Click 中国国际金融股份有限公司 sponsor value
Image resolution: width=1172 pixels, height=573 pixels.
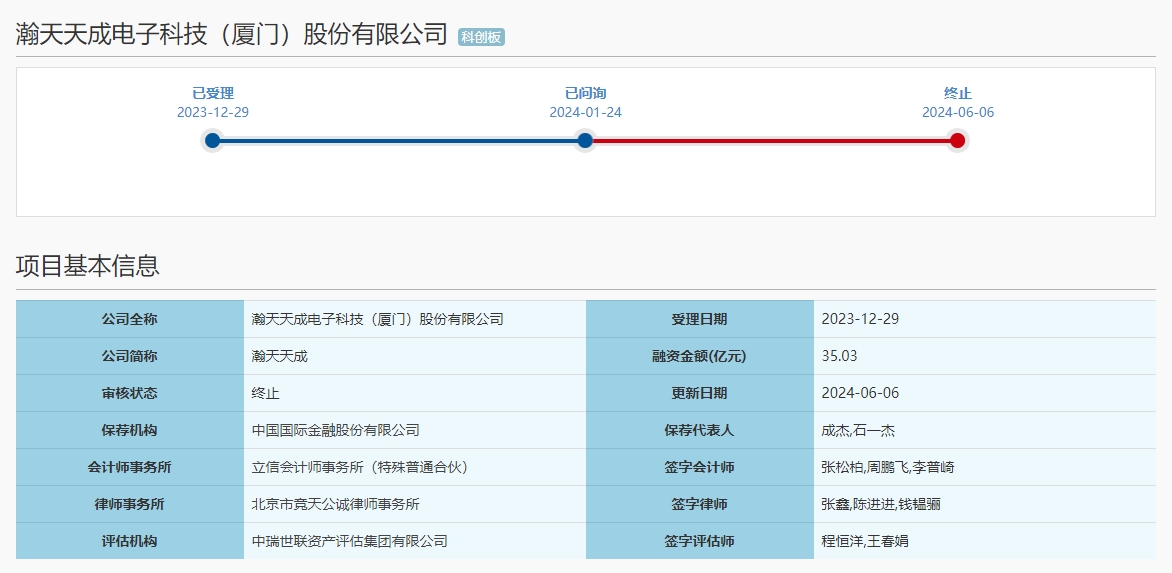(x=336, y=430)
